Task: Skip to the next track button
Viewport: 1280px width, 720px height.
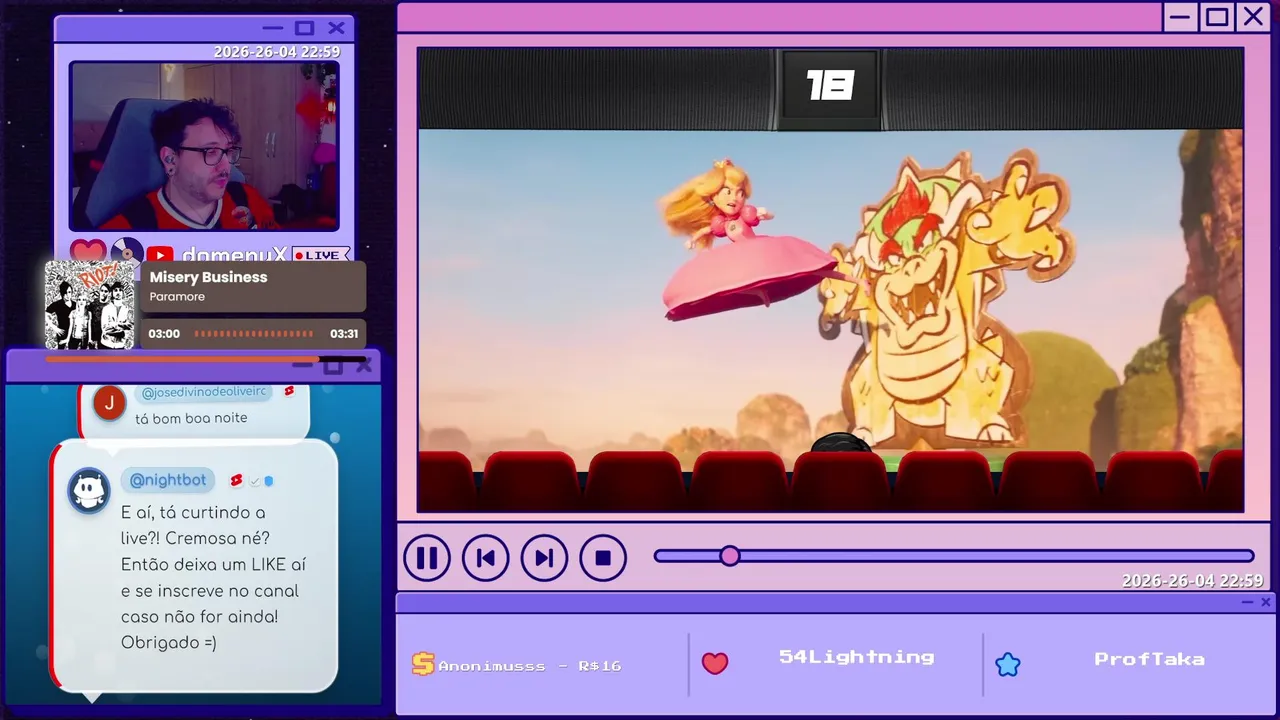Action: tap(544, 558)
